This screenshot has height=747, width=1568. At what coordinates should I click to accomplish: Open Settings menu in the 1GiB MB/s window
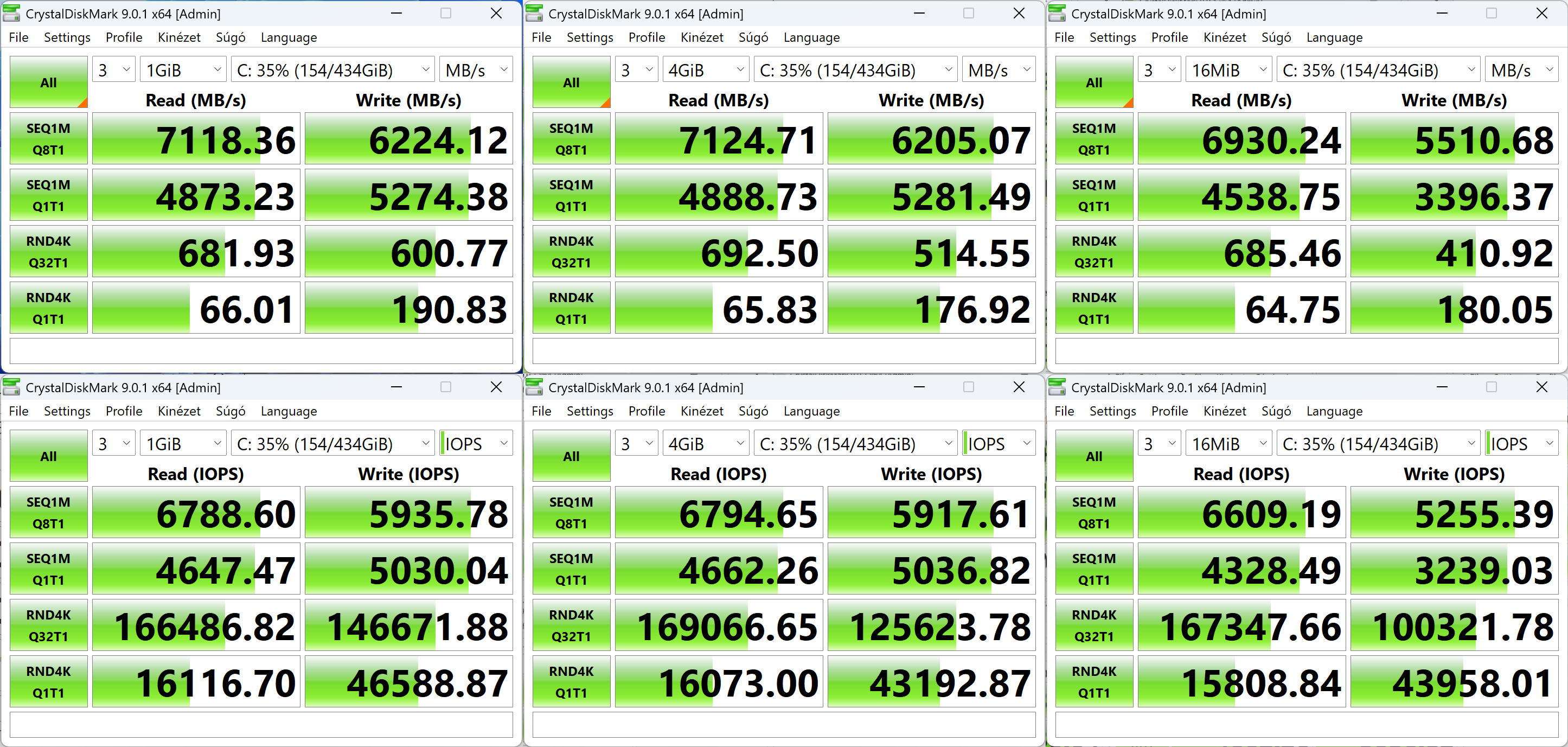(x=67, y=38)
